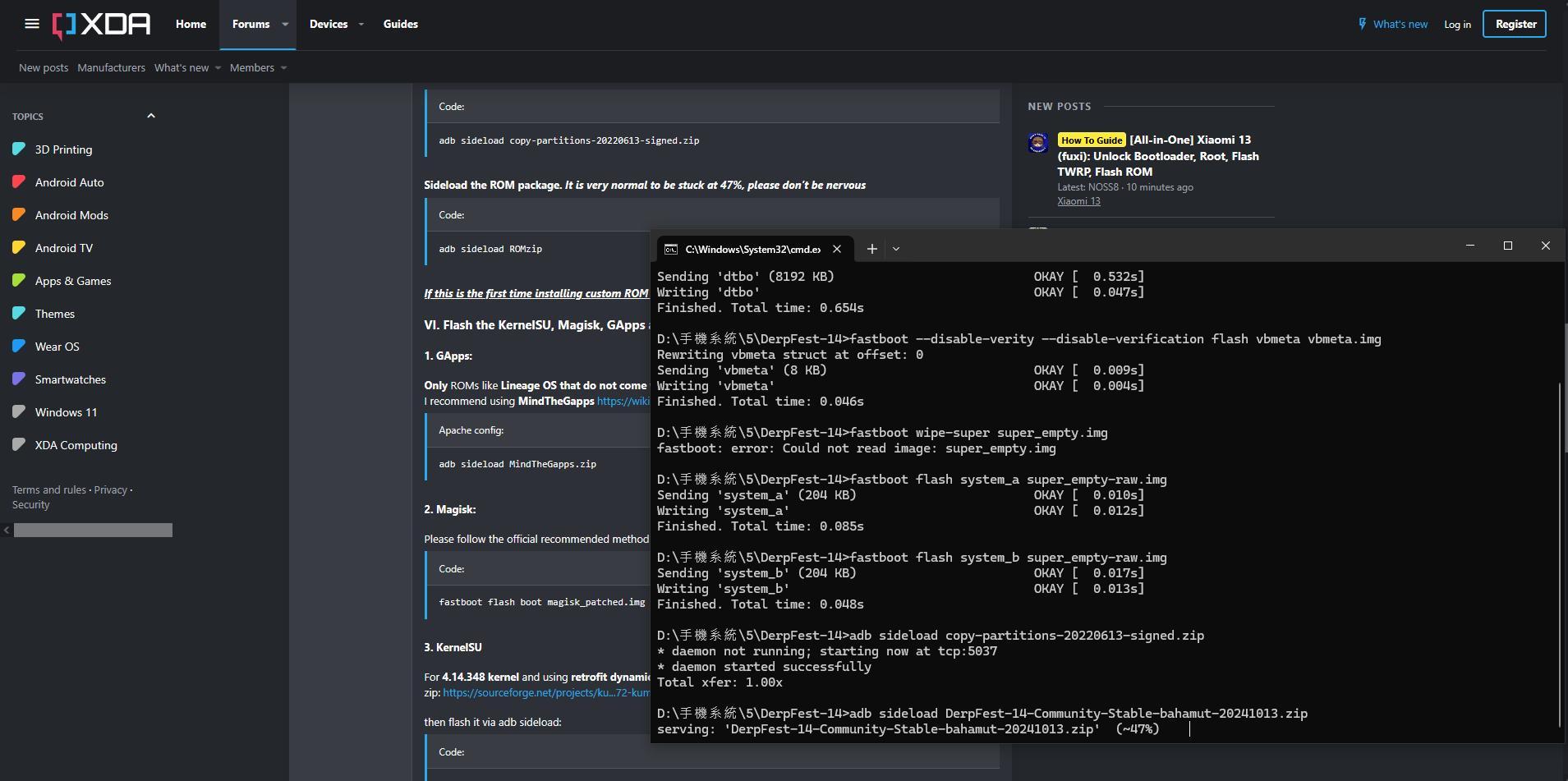The width and height of the screenshot is (1568, 781).
Task: Click the first time installing custom ROM link
Action: (x=536, y=293)
